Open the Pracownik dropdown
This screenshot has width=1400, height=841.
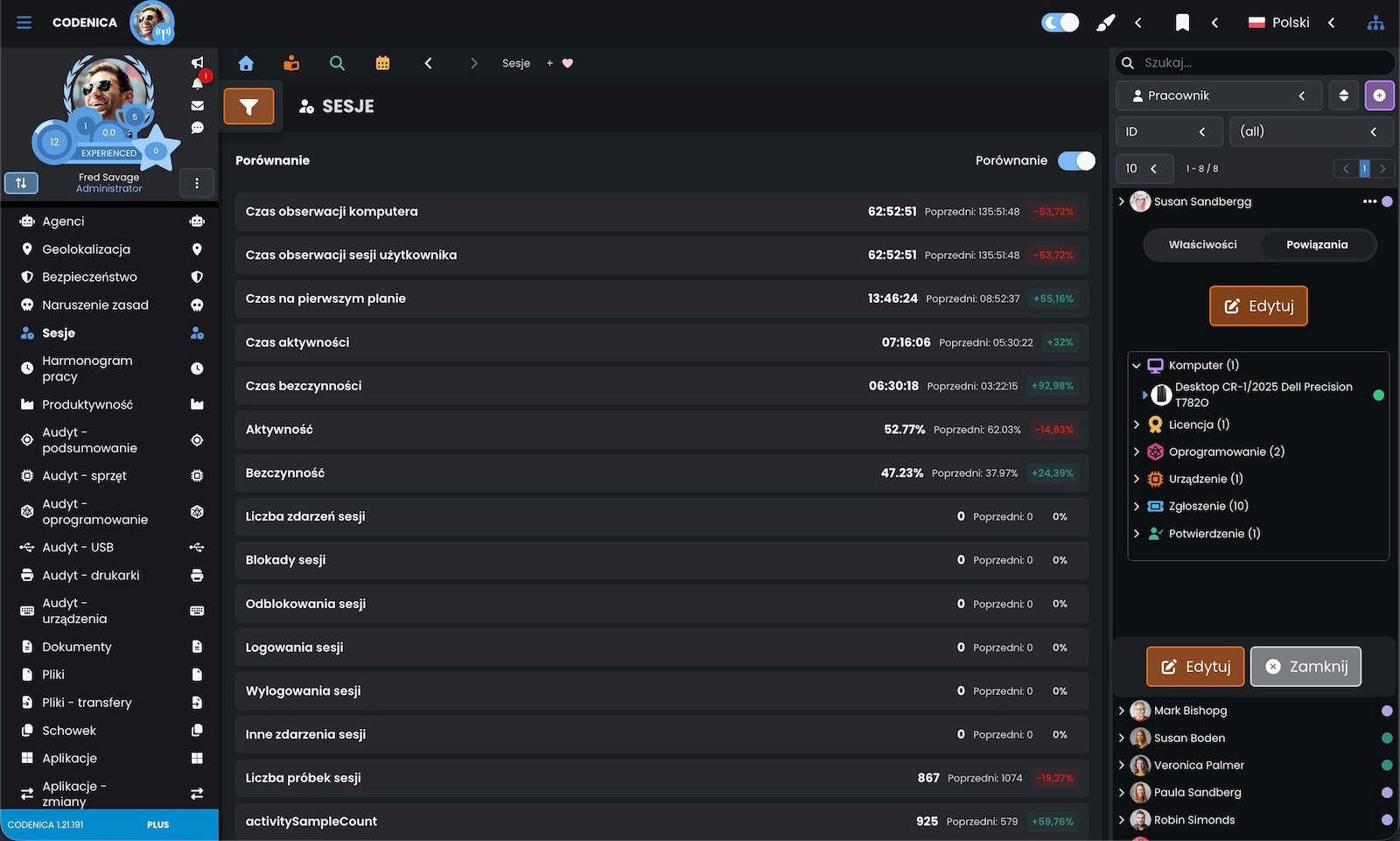click(x=1219, y=95)
